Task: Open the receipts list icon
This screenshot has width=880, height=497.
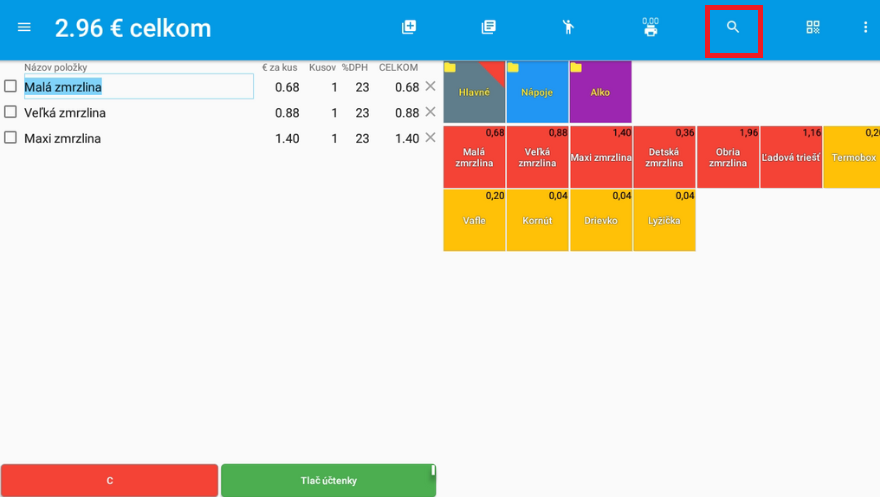Action: click(x=488, y=28)
